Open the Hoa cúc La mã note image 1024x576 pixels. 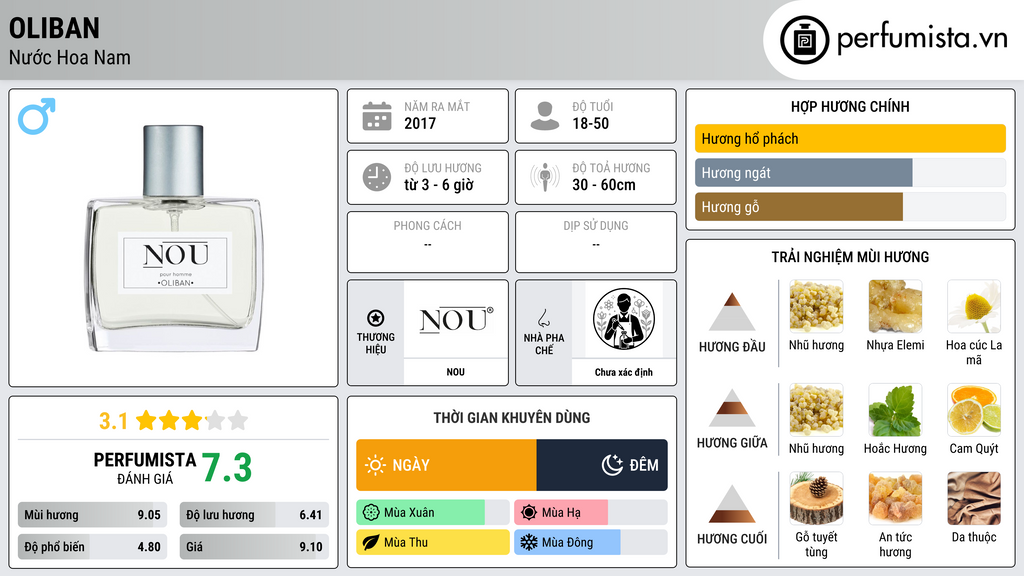[x=974, y=307]
